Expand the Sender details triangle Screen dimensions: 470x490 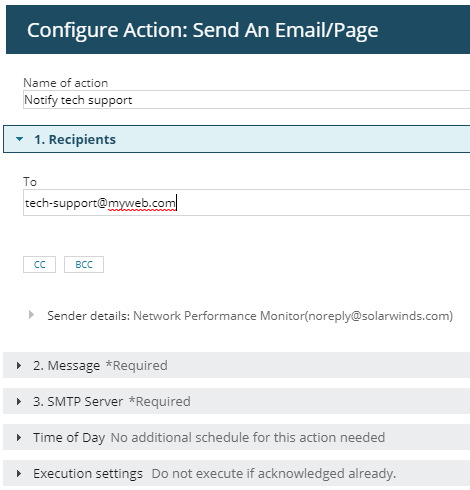31,315
